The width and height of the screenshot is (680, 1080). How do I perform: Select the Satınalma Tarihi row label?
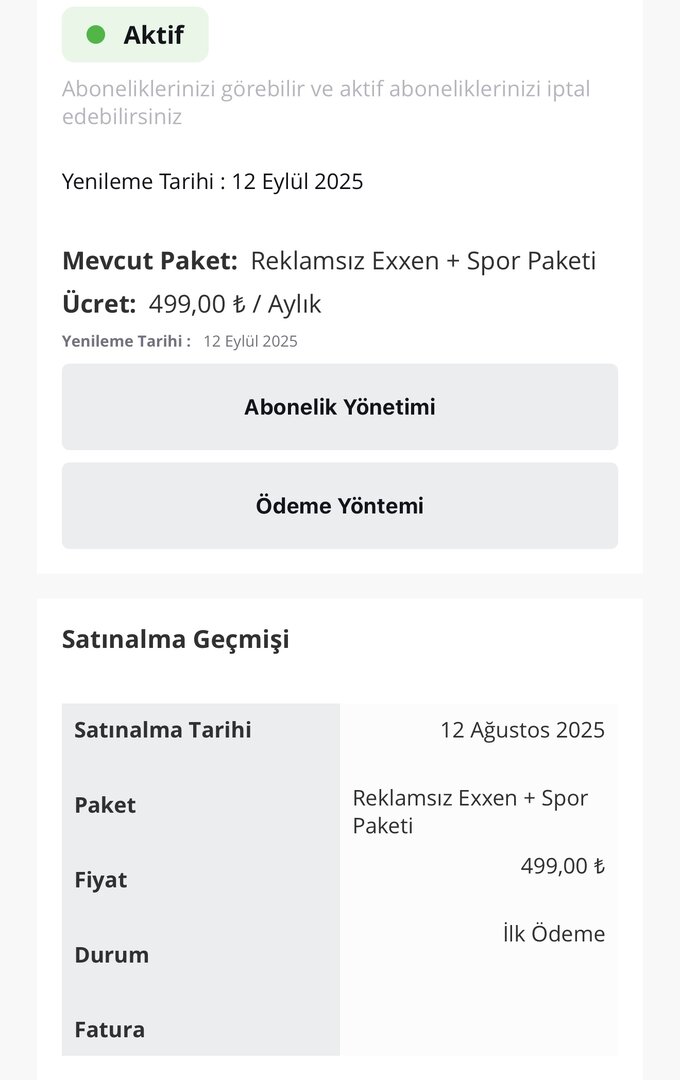[x=163, y=730]
